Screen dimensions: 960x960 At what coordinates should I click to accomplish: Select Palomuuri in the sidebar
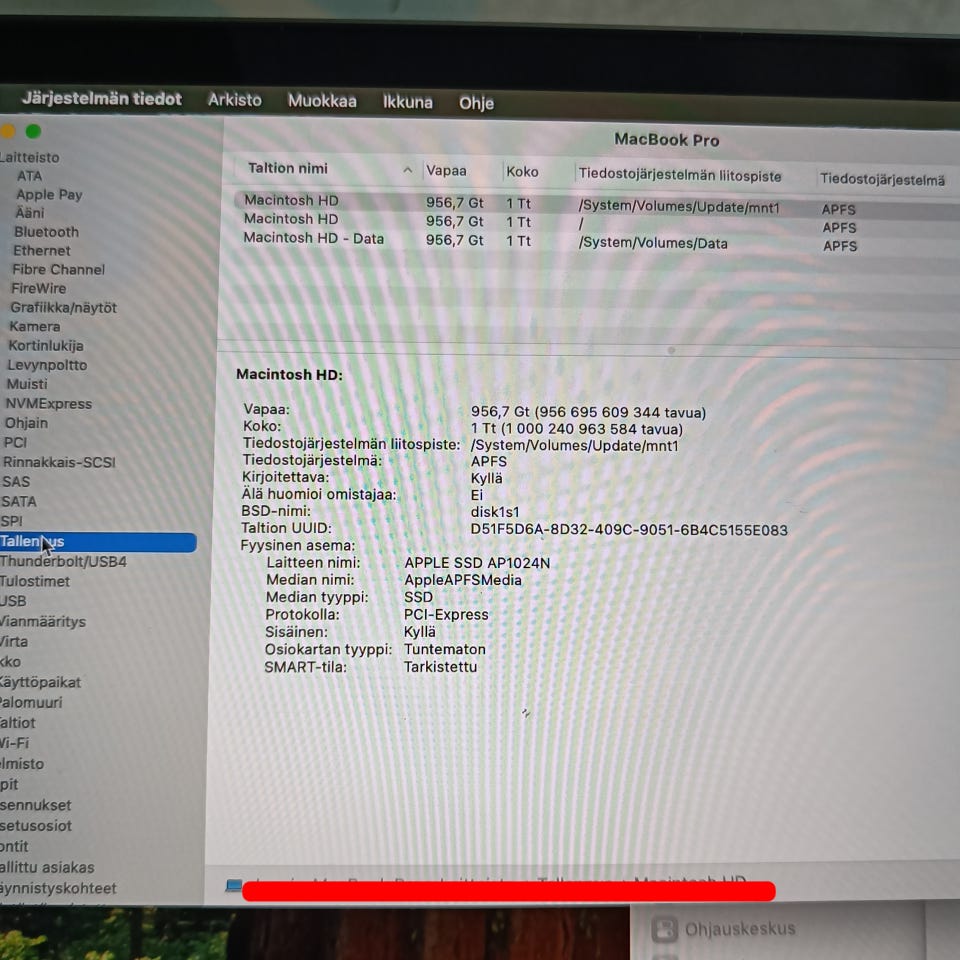31,702
